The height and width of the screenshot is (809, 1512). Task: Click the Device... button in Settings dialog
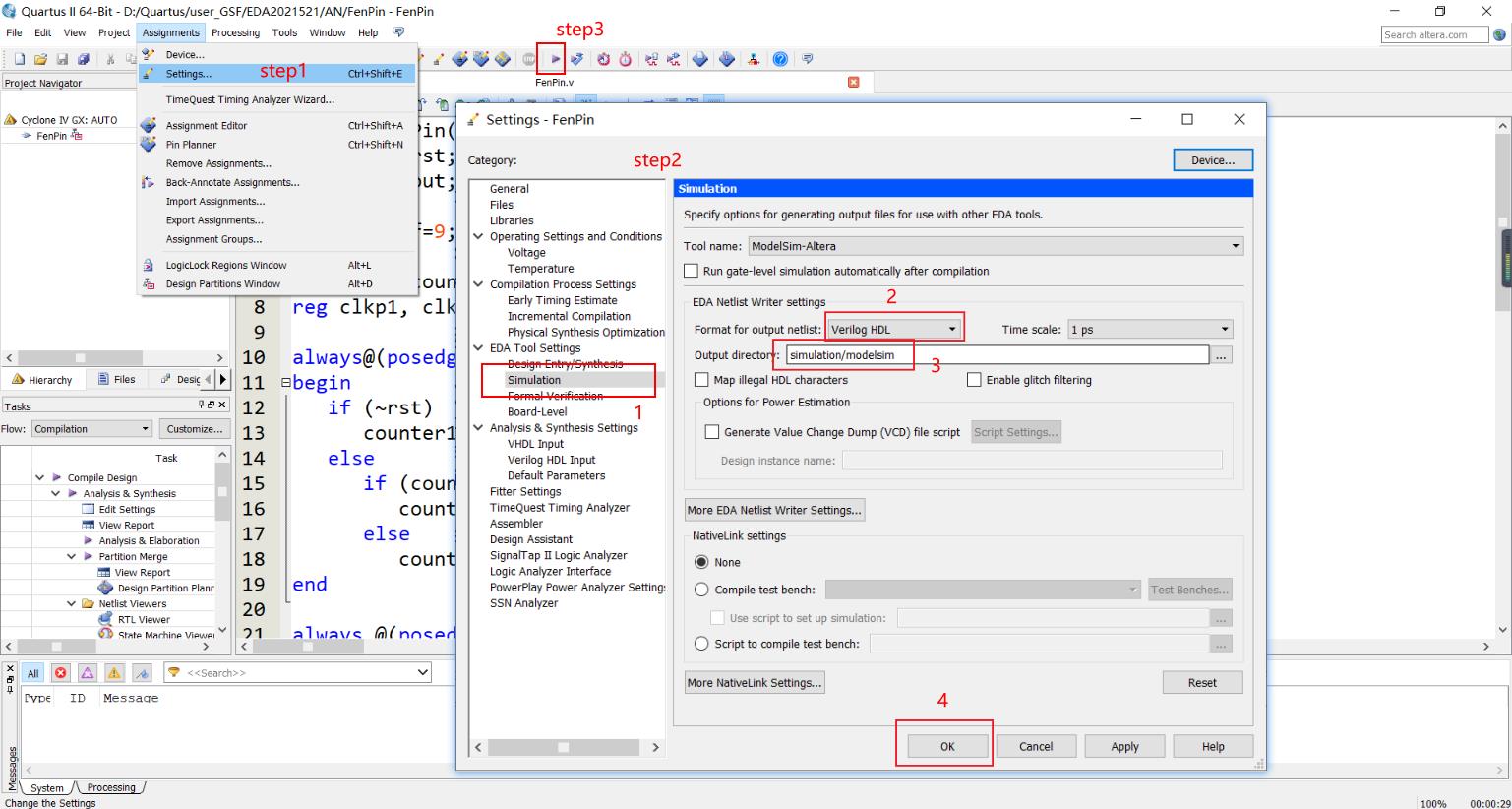1213,160
